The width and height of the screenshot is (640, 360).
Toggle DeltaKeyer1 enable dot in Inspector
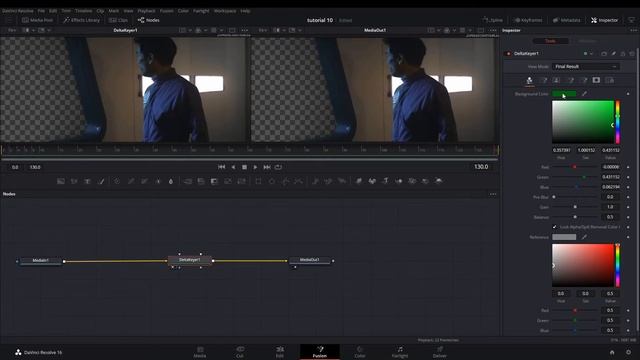[x=509, y=54]
